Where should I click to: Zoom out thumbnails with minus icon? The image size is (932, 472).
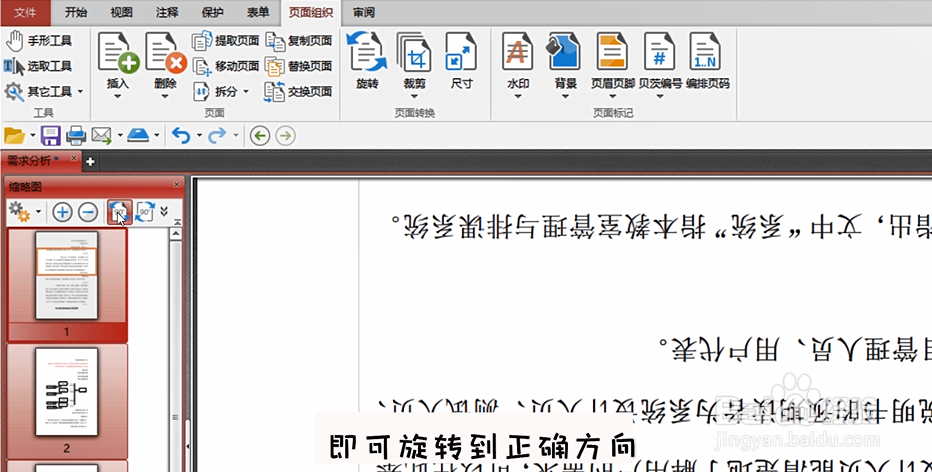(x=88, y=212)
